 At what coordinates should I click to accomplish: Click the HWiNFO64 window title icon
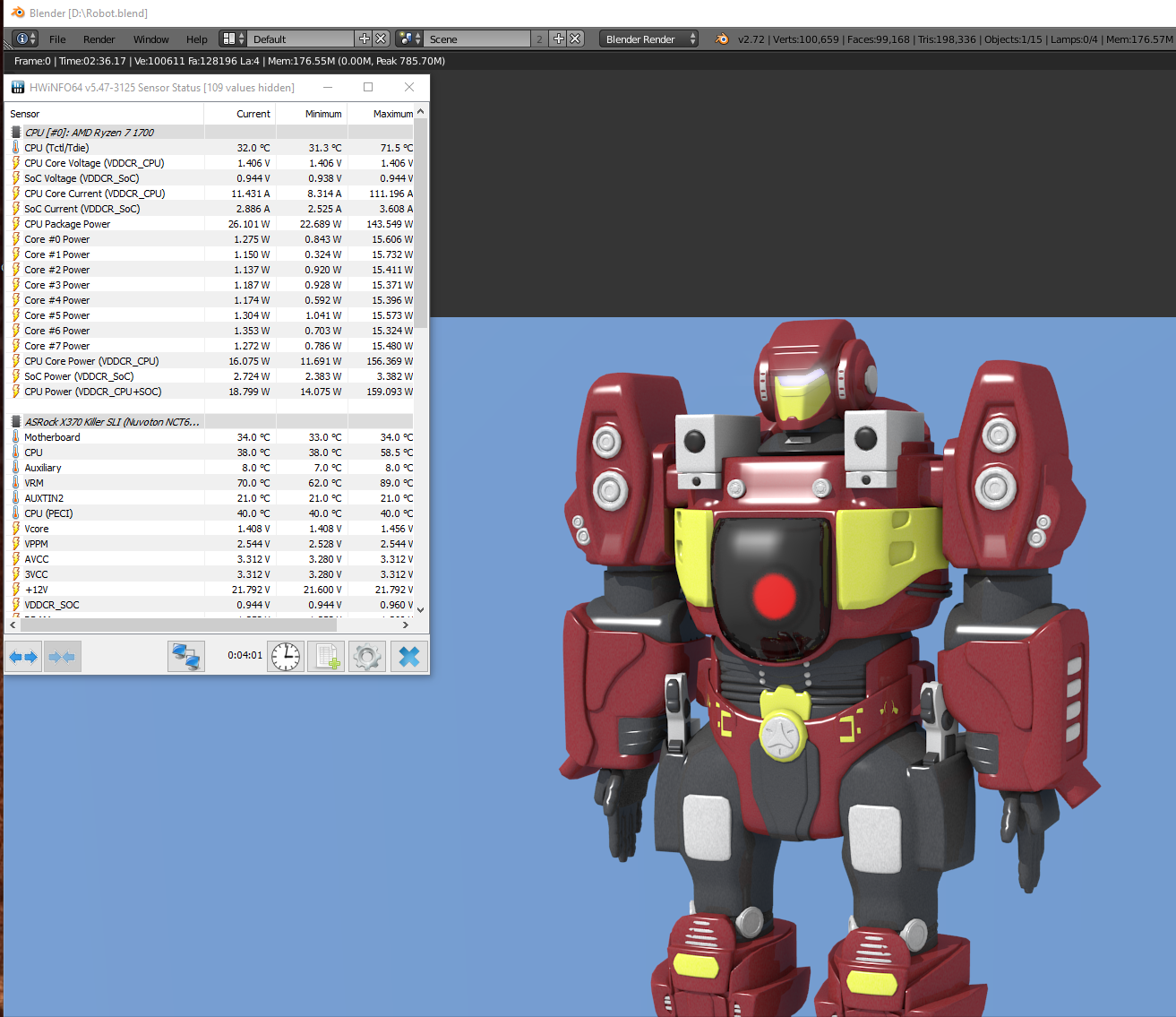(17, 87)
